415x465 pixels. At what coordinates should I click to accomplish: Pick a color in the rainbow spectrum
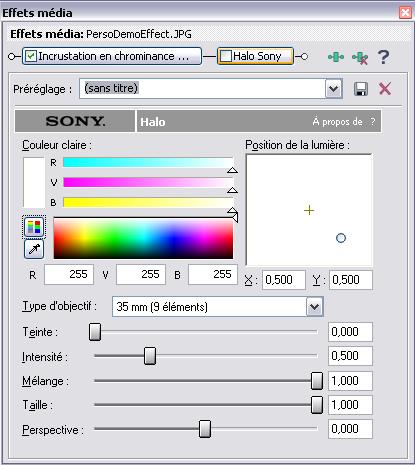(x=143, y=238)
